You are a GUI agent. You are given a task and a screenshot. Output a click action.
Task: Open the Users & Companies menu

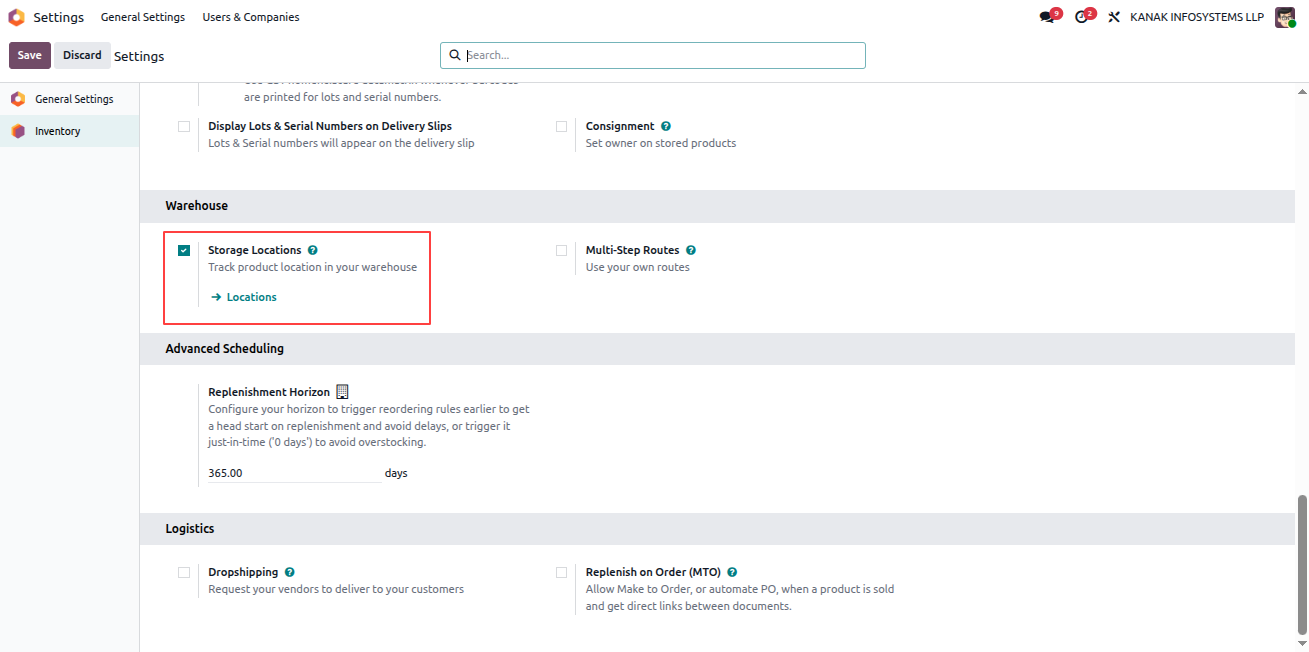coord(251,17)
